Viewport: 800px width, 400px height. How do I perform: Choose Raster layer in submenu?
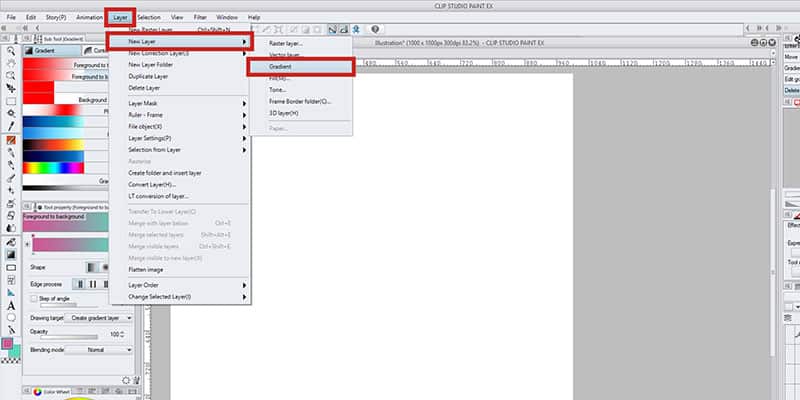[301, 43]
